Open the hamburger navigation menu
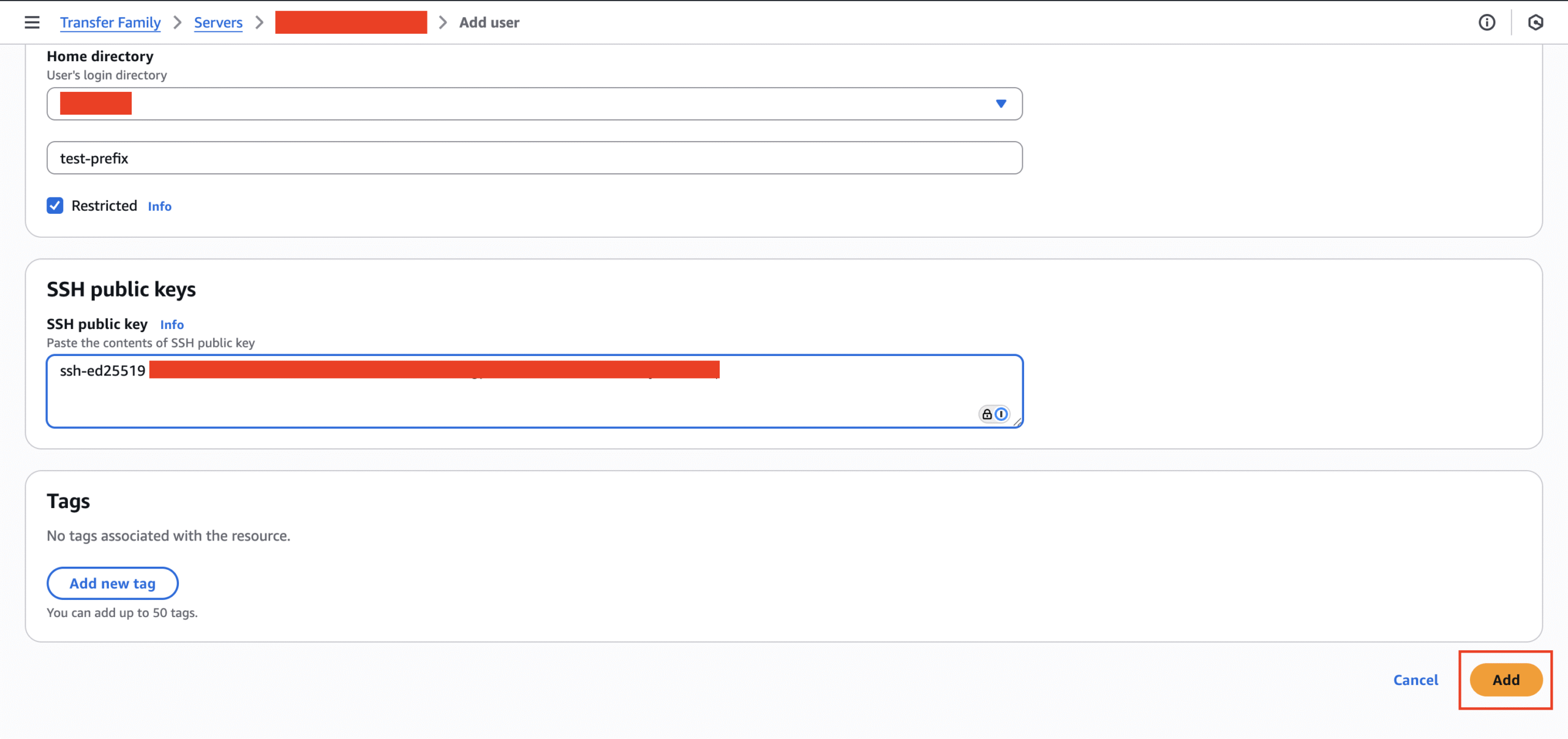This screenshot has width=1568, height=739. coord(32,23)
